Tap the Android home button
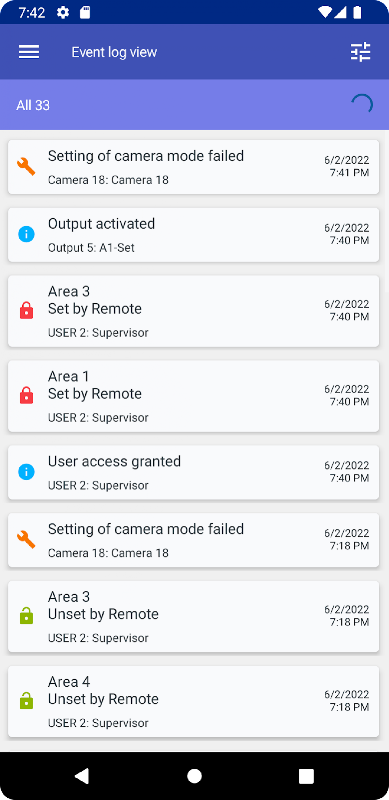Image resolution: width=389 pixels, height=800 pixels. point(194,776)
